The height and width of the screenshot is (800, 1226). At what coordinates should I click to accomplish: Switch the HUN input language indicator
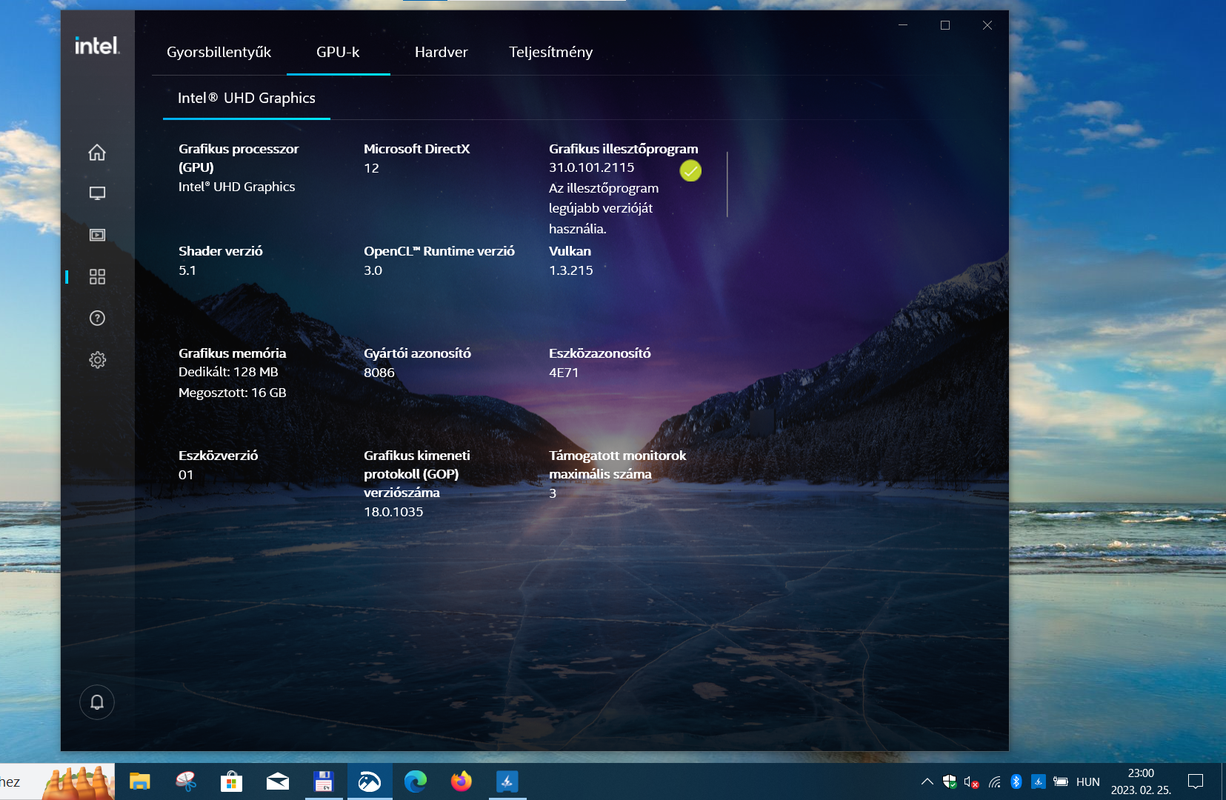pos(1088,782)
